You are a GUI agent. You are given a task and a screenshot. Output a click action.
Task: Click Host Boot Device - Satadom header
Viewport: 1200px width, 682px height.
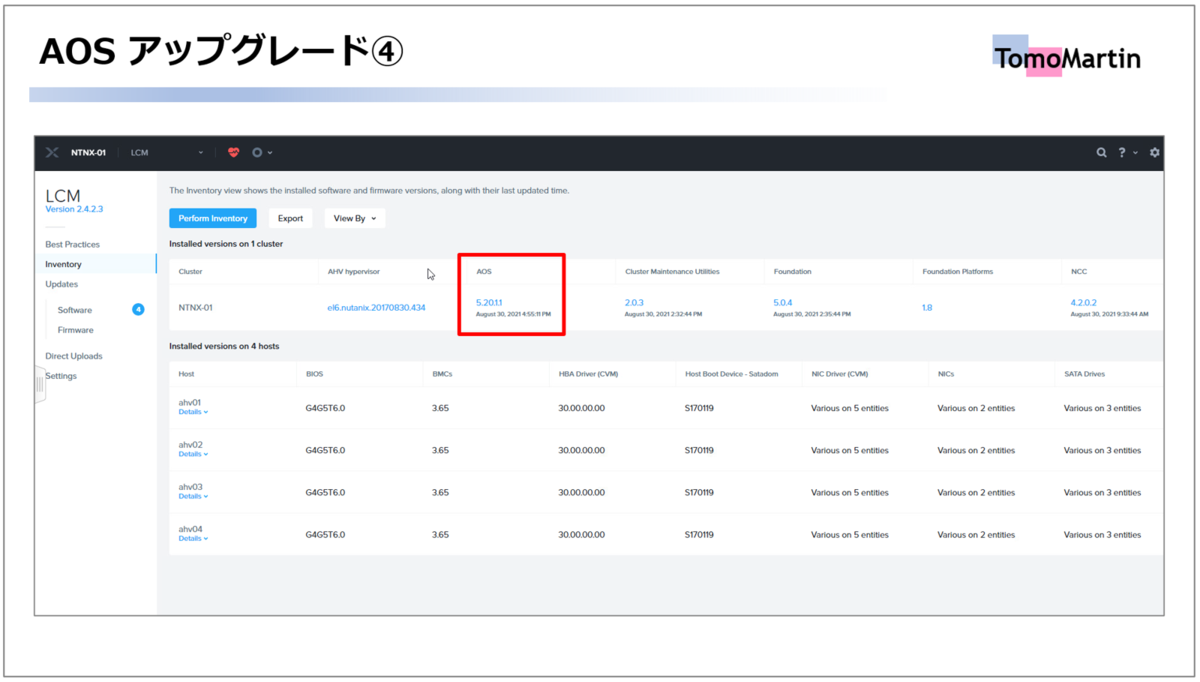coord(731,374)
